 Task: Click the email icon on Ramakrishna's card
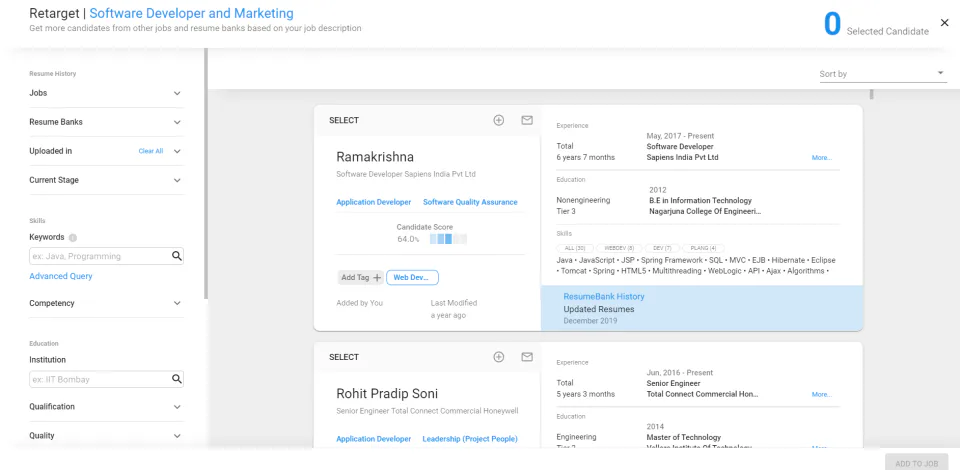coord(527,120)
